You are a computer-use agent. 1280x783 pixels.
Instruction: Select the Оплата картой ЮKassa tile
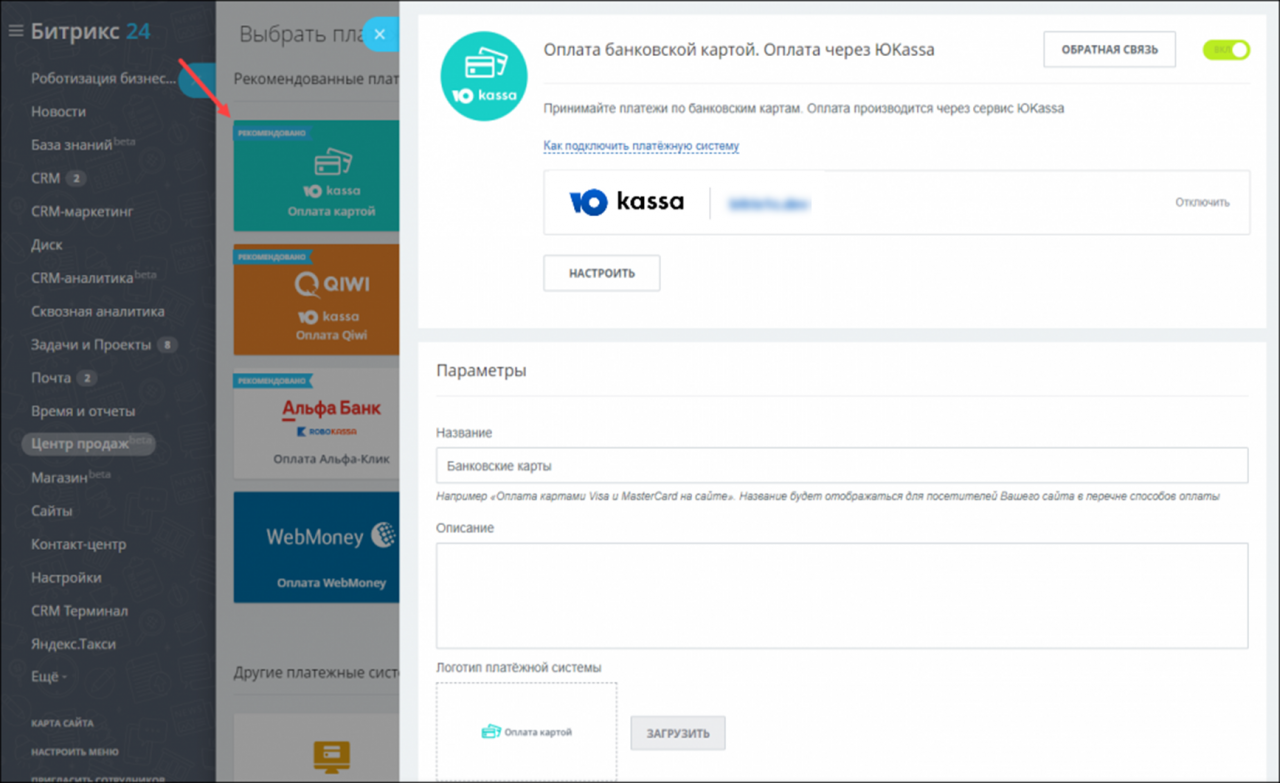[x=316, y=176]
